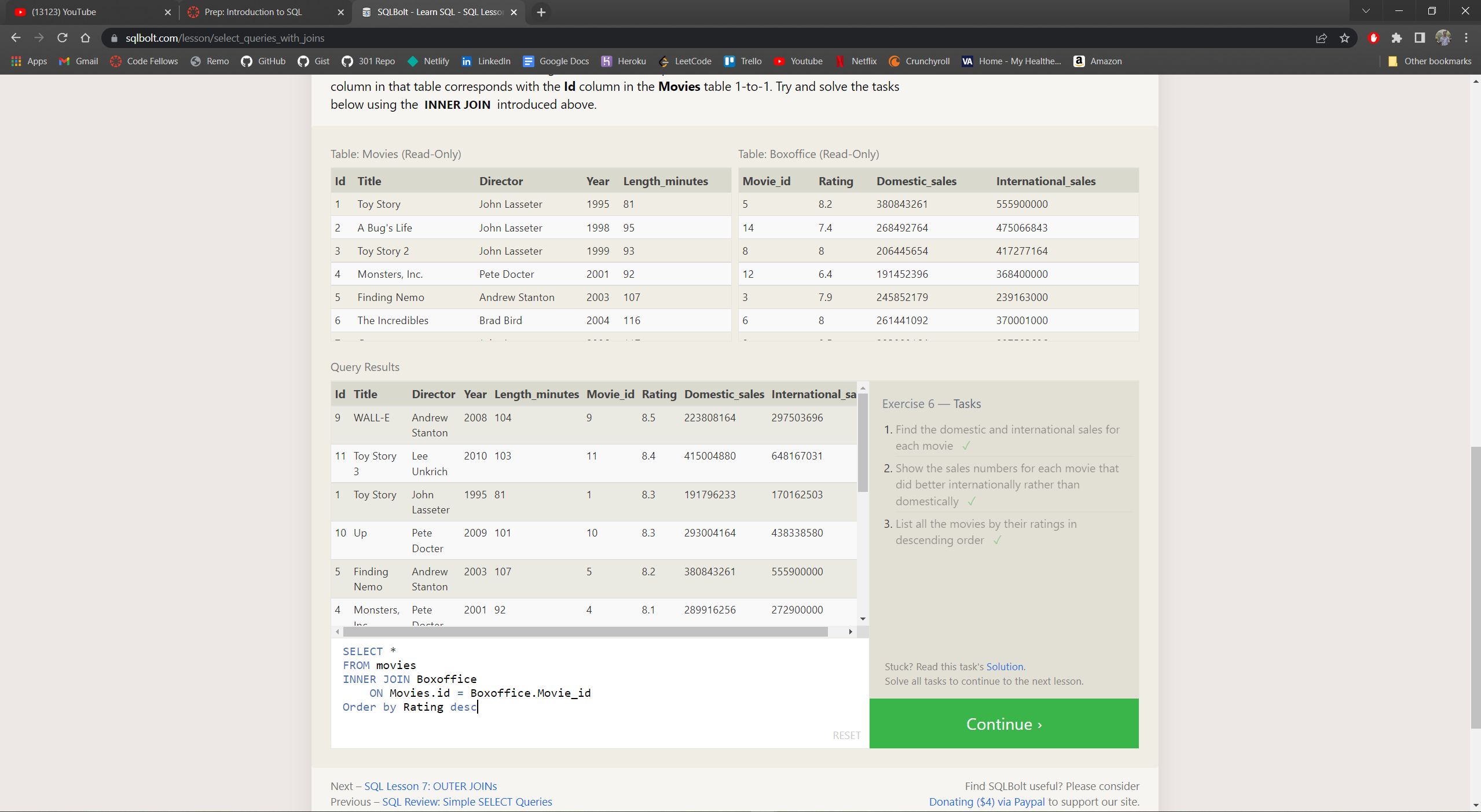Open GitHub bookmark
The height and width of the screenshot is (812, 1481).
click(x=263, y=61)
